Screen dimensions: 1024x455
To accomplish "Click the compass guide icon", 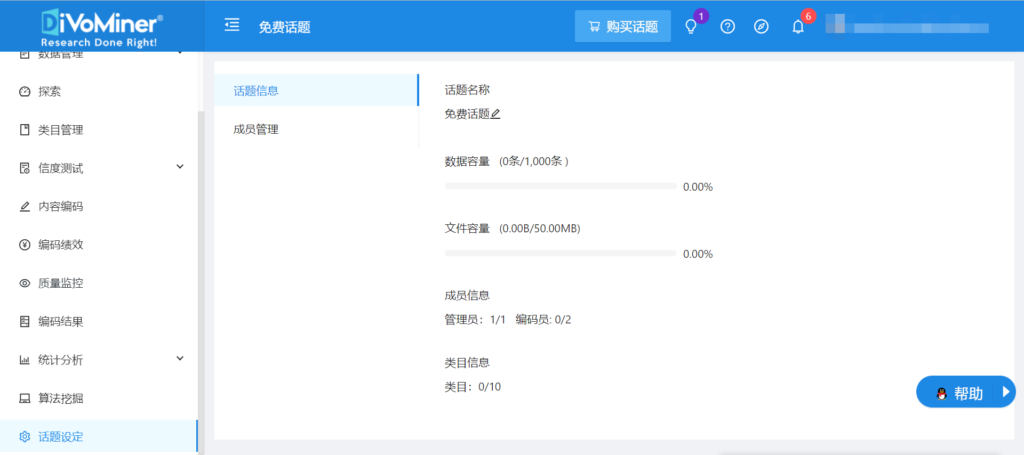I will (761, 27).
